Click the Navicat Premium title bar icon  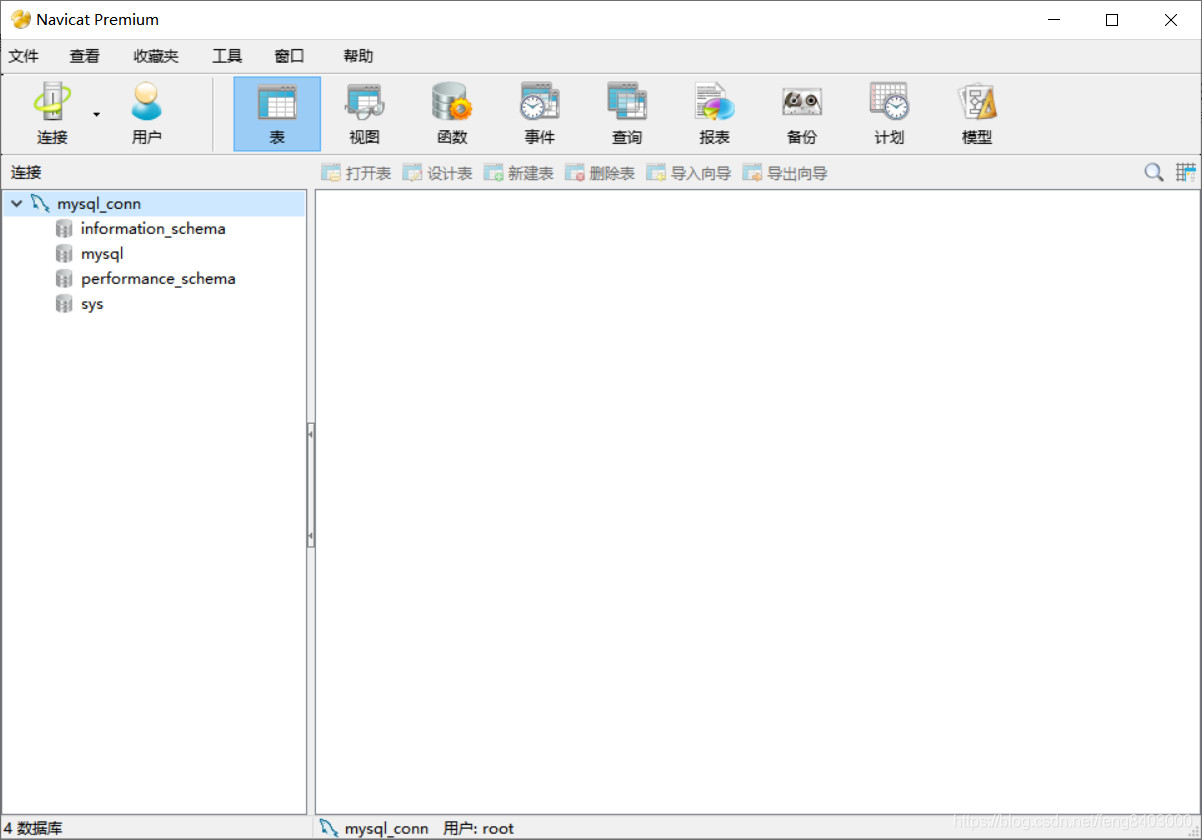(x=20, y=19)
